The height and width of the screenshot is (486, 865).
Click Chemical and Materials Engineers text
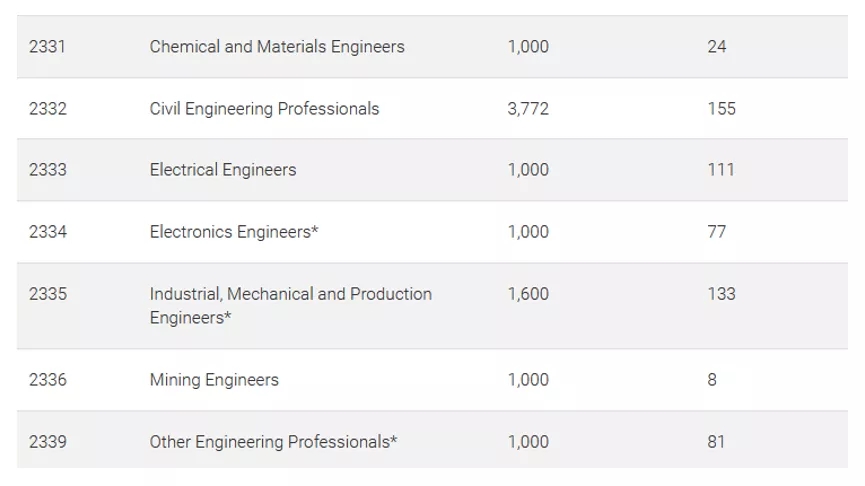point(277,46)
